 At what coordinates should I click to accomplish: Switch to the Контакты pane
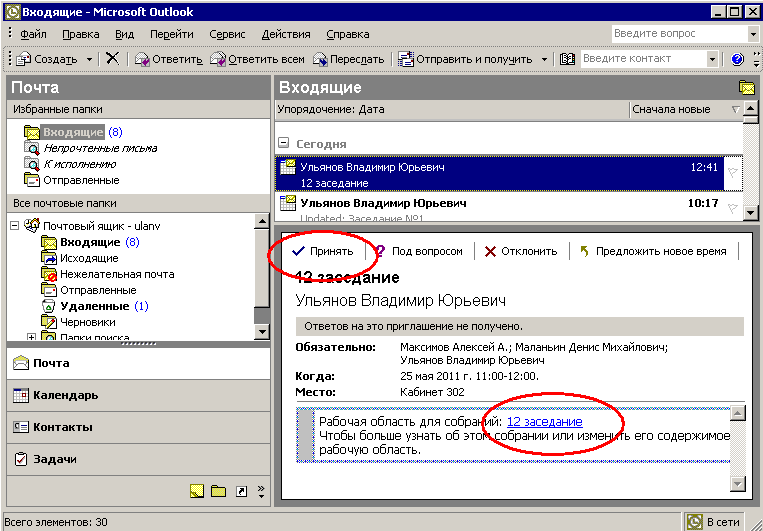click(138, 427)
